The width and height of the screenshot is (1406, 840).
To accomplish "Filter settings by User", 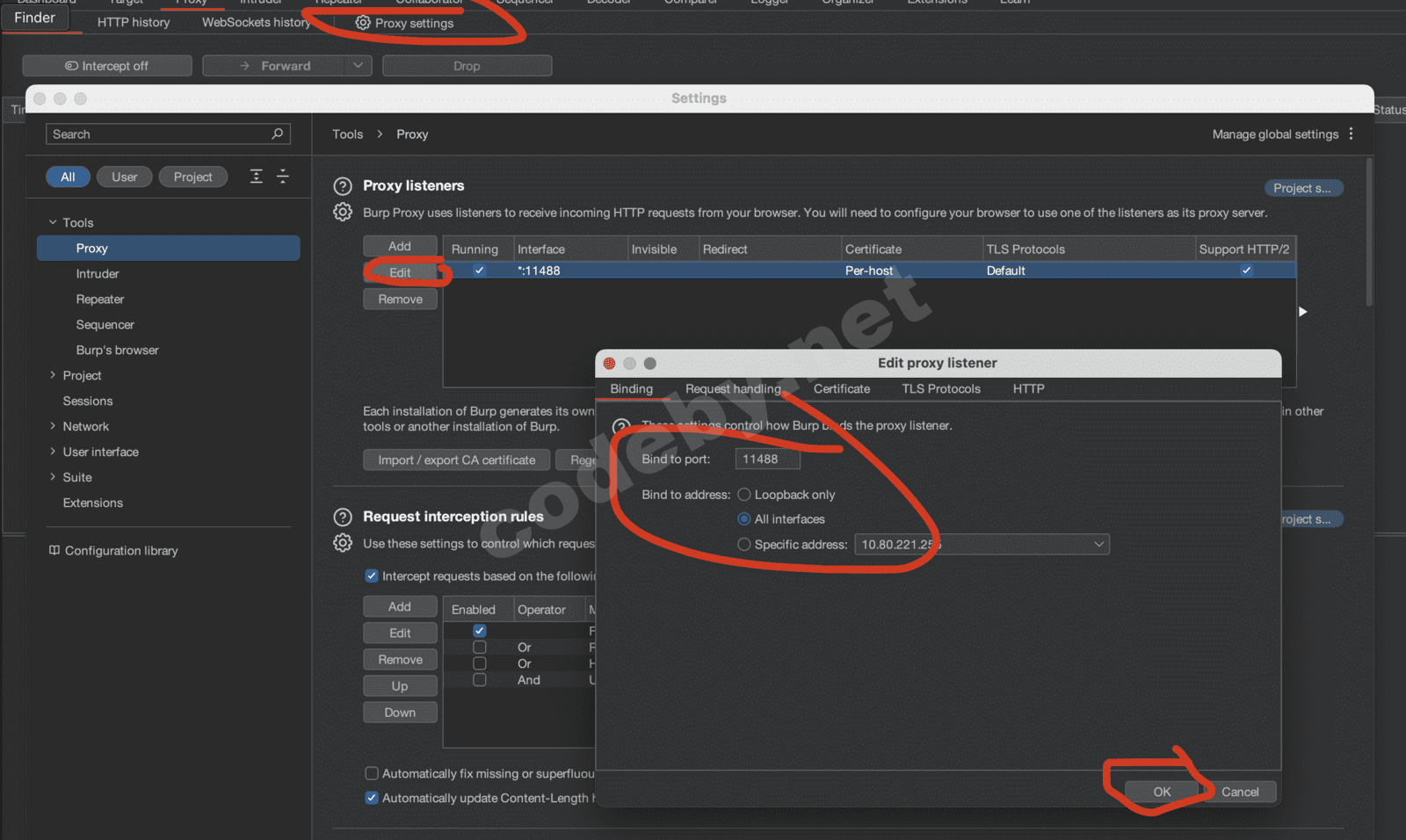I will click(x=125, y=177).
